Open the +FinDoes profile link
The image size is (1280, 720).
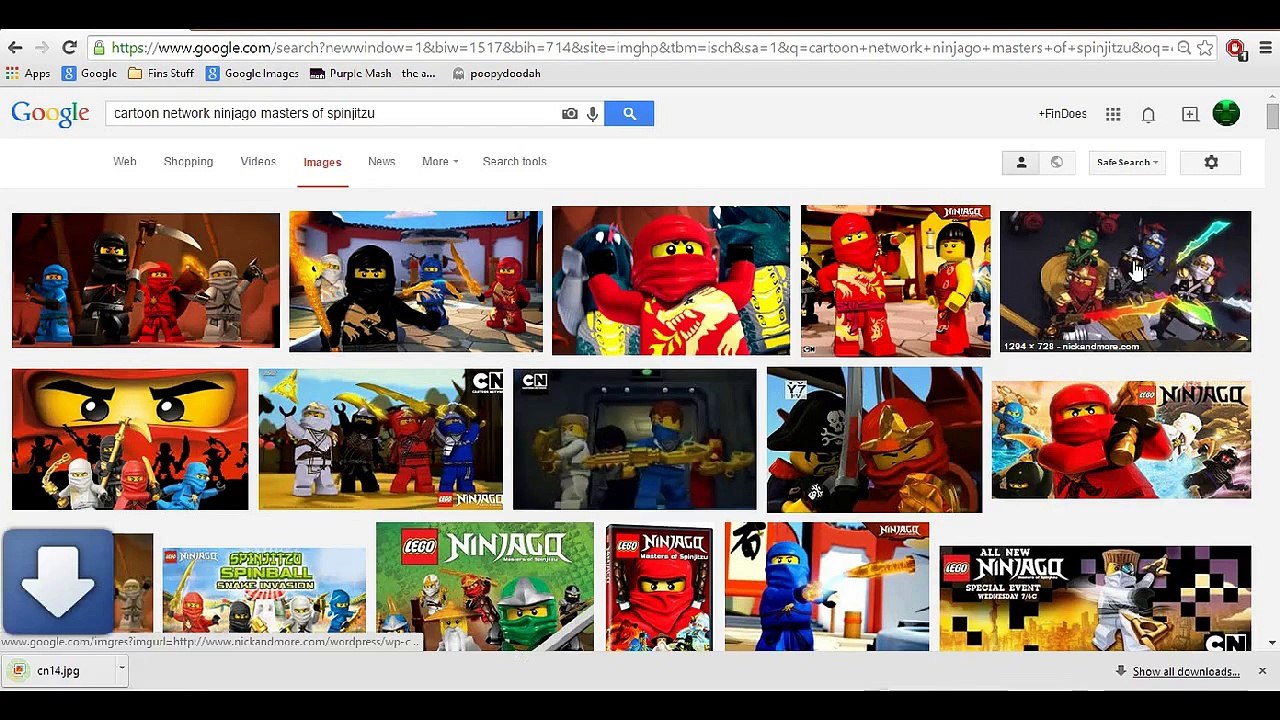(1062, 114)
